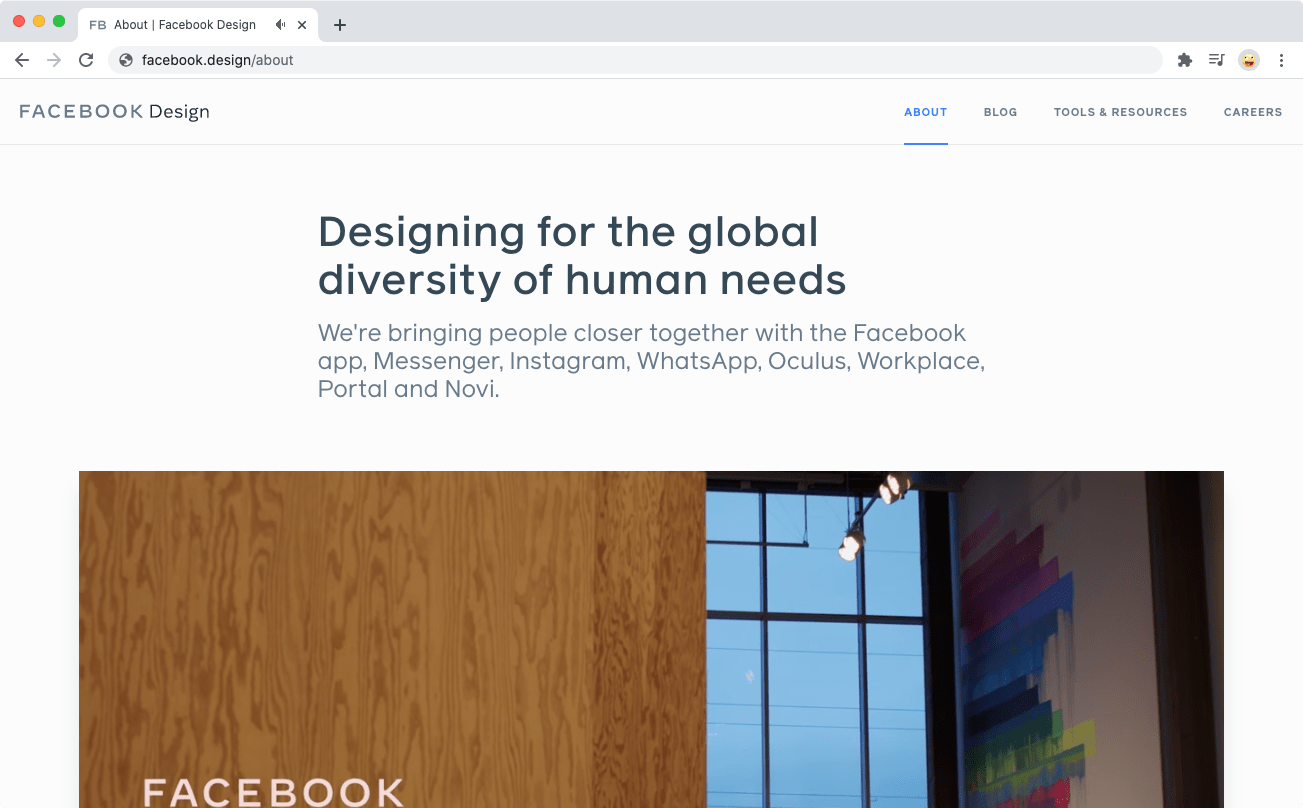Click the FACEBOOK Design logo
The width and height of the screenshot is (1303, 808).
114,111
